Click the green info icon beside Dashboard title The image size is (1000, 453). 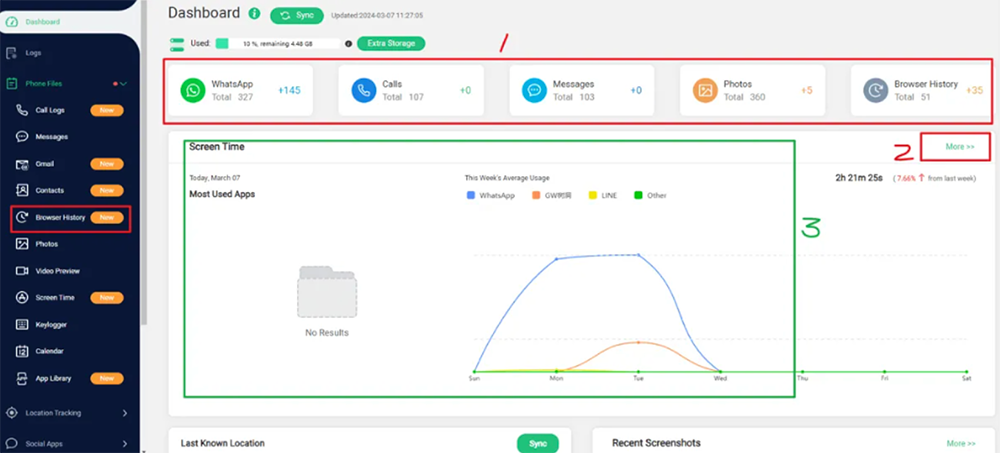(254, 13)
